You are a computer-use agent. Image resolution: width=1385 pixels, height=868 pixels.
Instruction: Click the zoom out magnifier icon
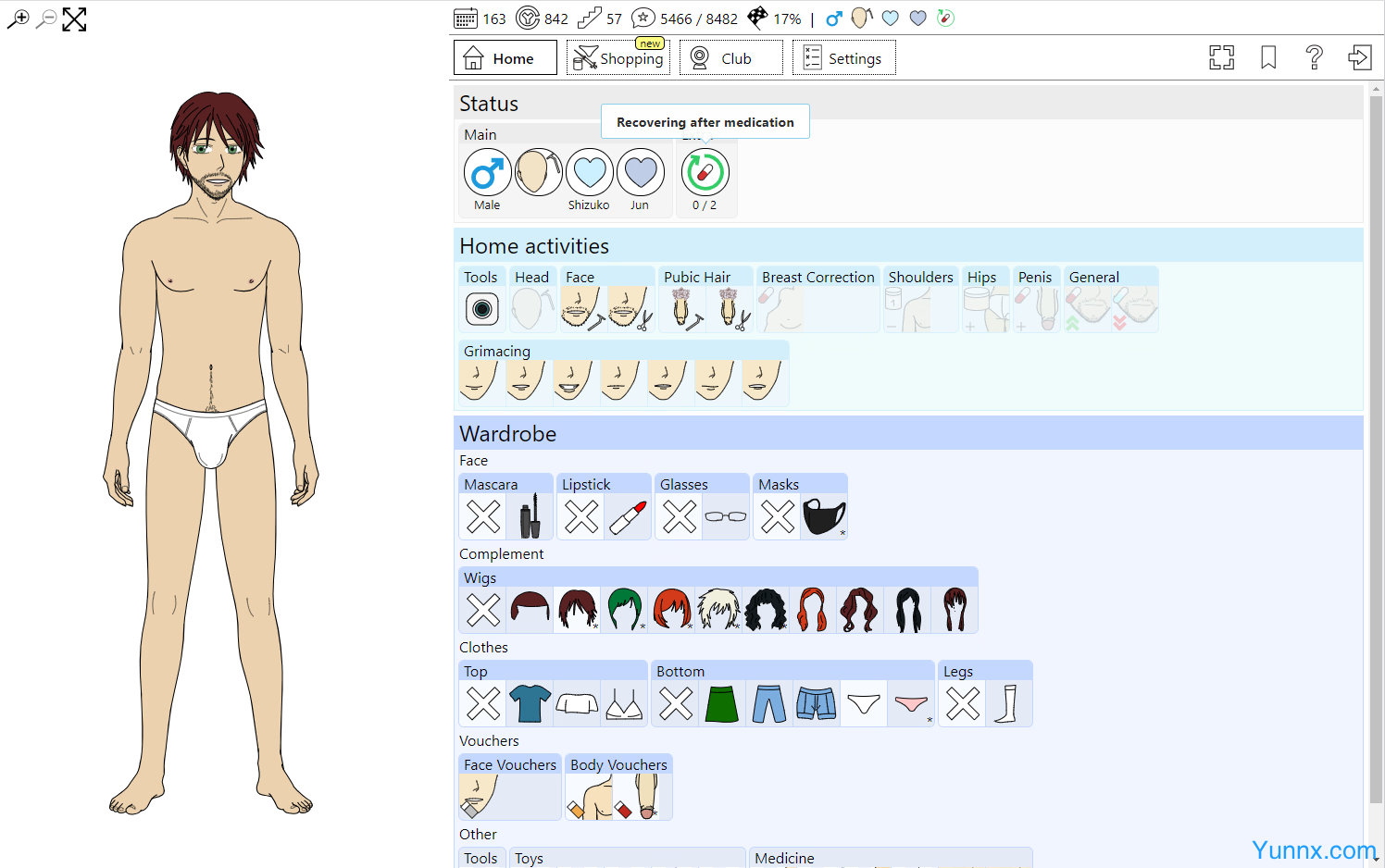[x=45, y=19]
